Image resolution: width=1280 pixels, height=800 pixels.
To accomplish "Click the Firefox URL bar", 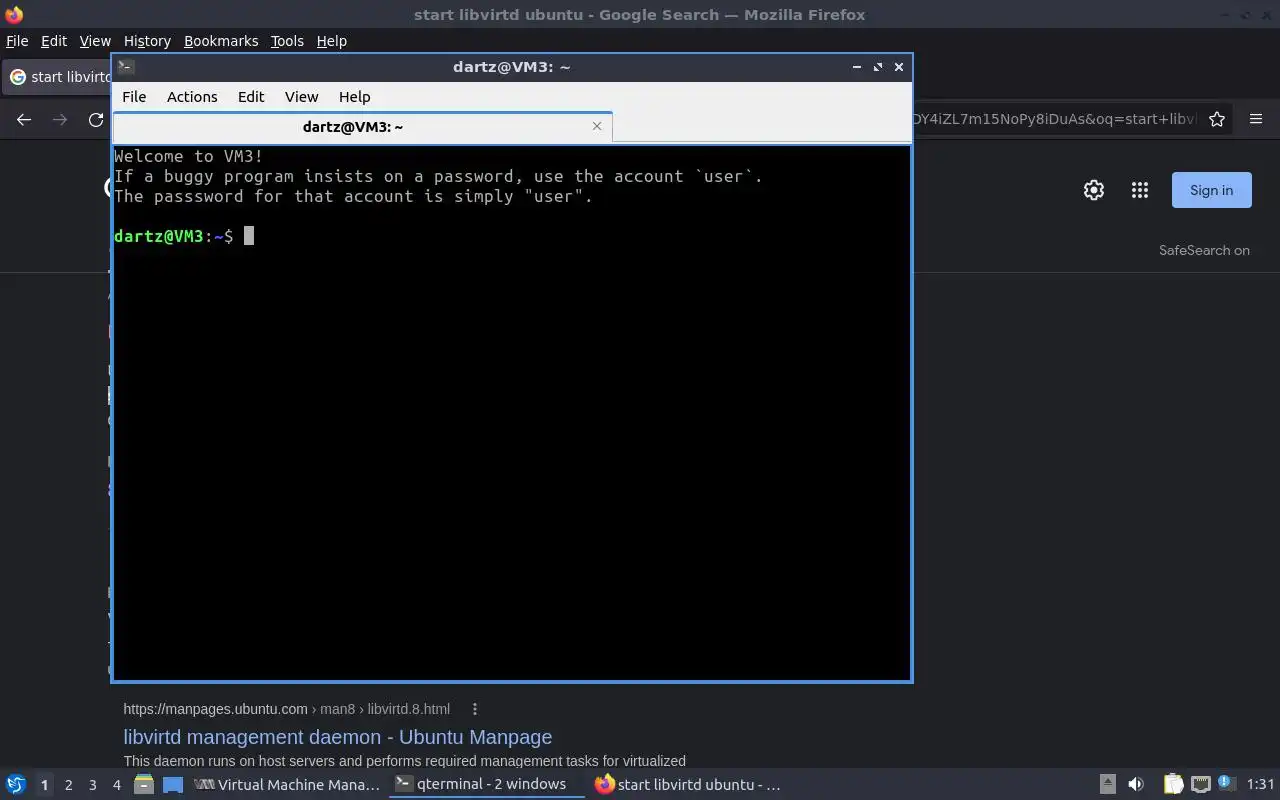I will (x=1053, y=119).
